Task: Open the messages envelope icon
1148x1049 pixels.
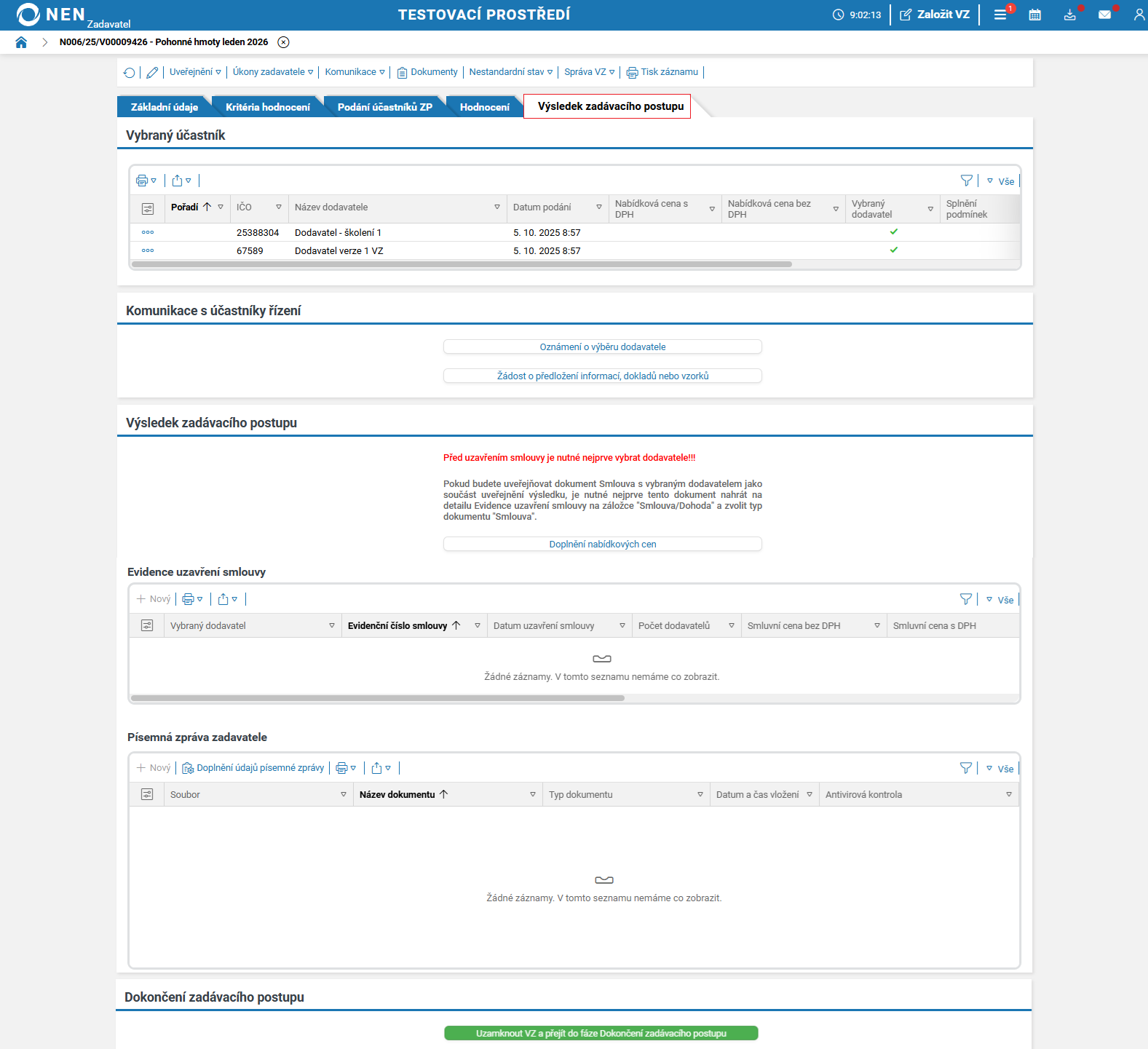Action: click(1104, 15)
